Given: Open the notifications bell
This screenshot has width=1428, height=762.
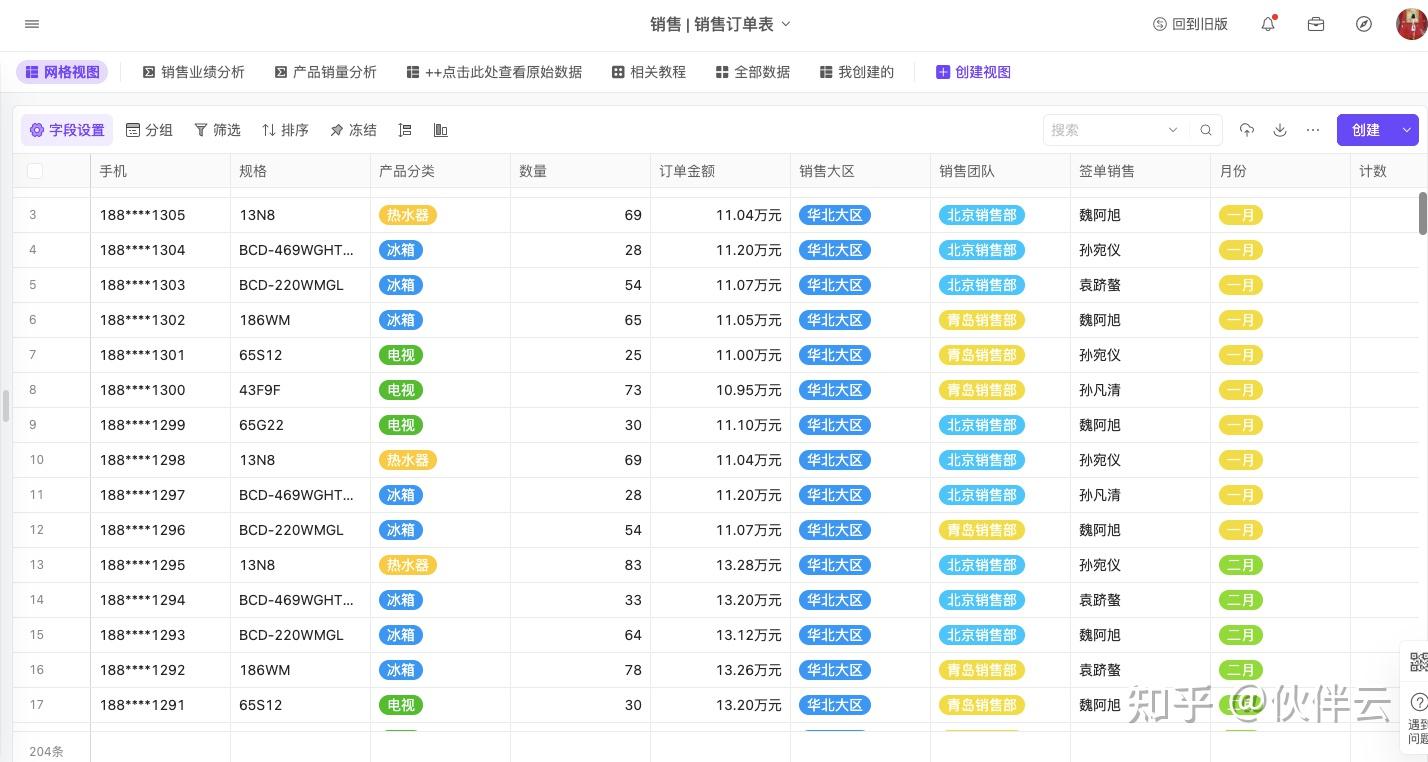Looking at the screenshot, I should click(x=1268, y=24).
